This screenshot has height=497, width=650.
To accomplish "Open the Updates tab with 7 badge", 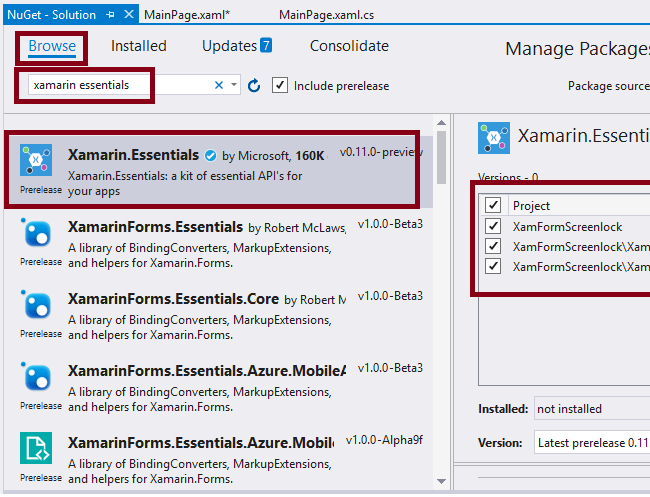I will coord(236,46).
